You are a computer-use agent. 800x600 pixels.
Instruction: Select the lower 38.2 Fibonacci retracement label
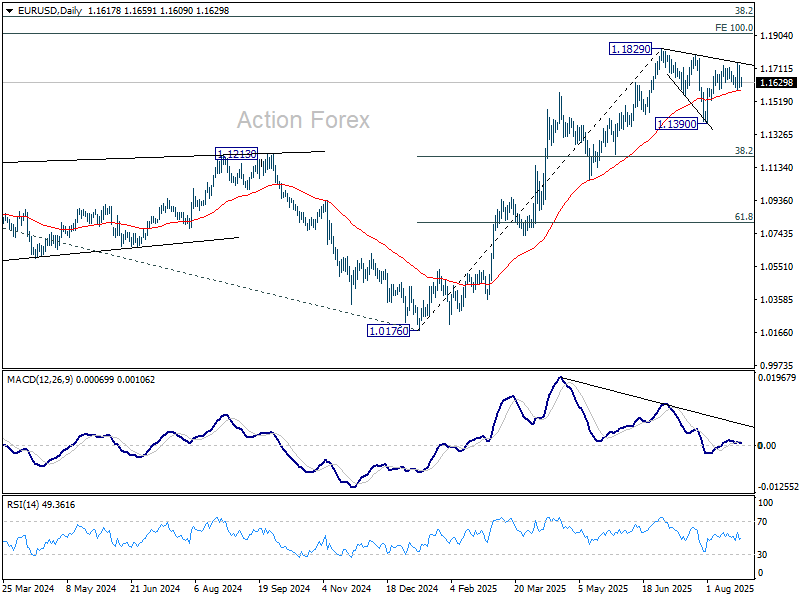click(x=743, y=151)
